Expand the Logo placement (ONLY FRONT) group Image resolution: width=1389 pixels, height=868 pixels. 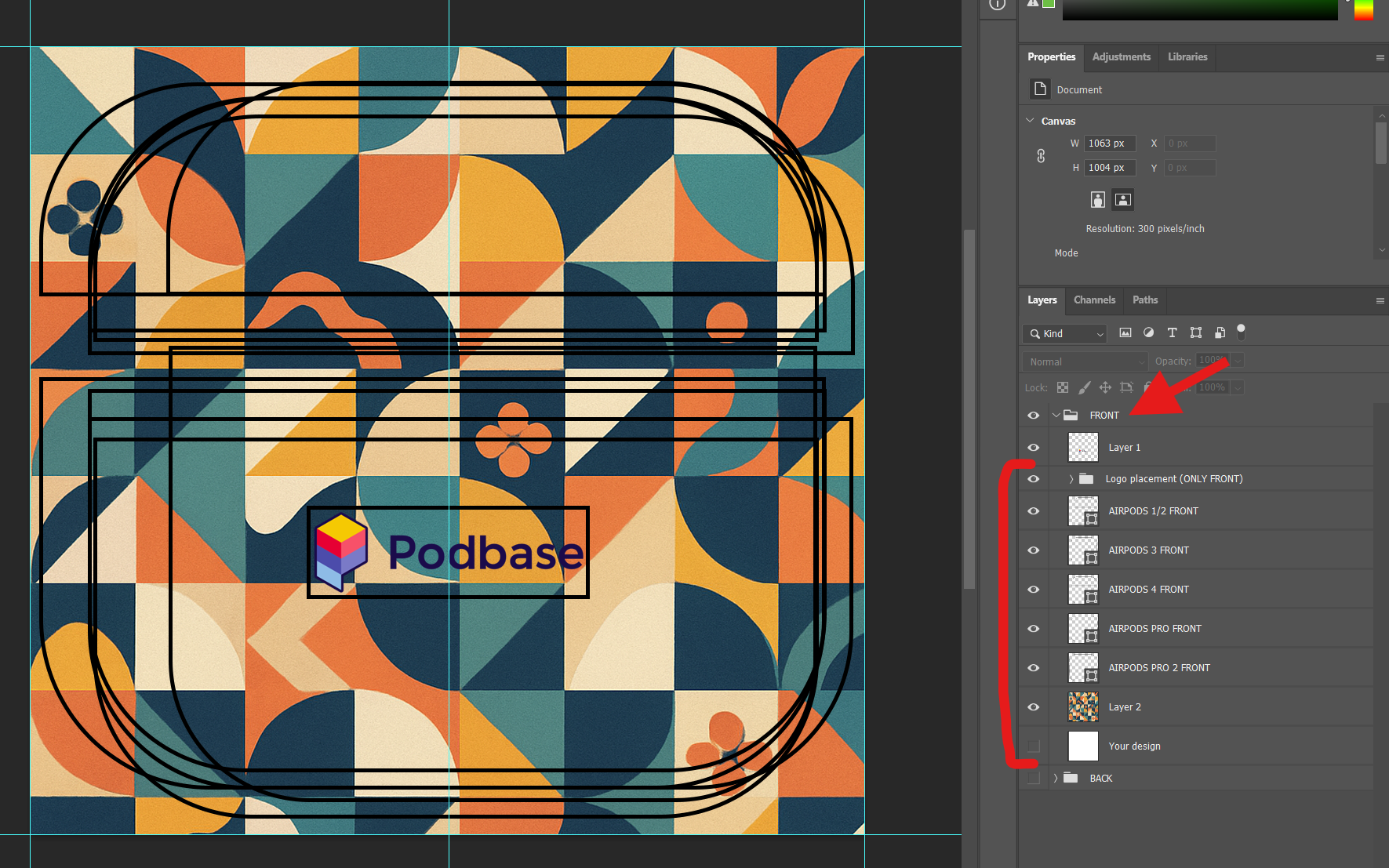pos(1071,479)
